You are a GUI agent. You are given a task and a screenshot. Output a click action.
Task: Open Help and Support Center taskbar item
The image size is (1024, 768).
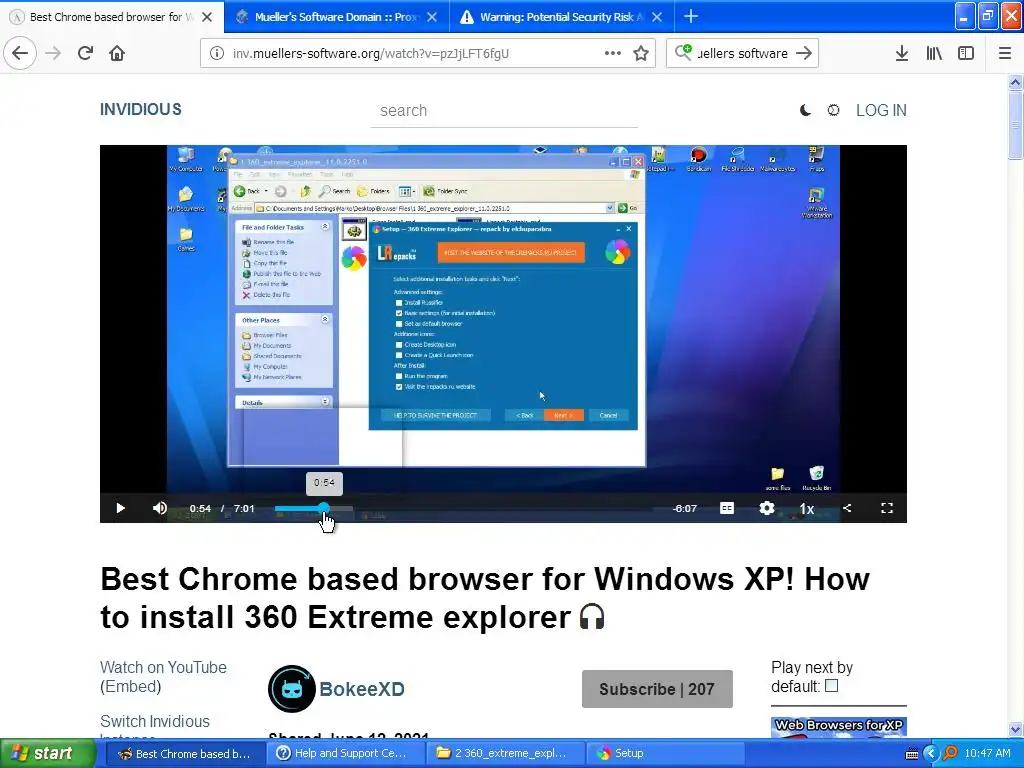[x=346, y=754]
